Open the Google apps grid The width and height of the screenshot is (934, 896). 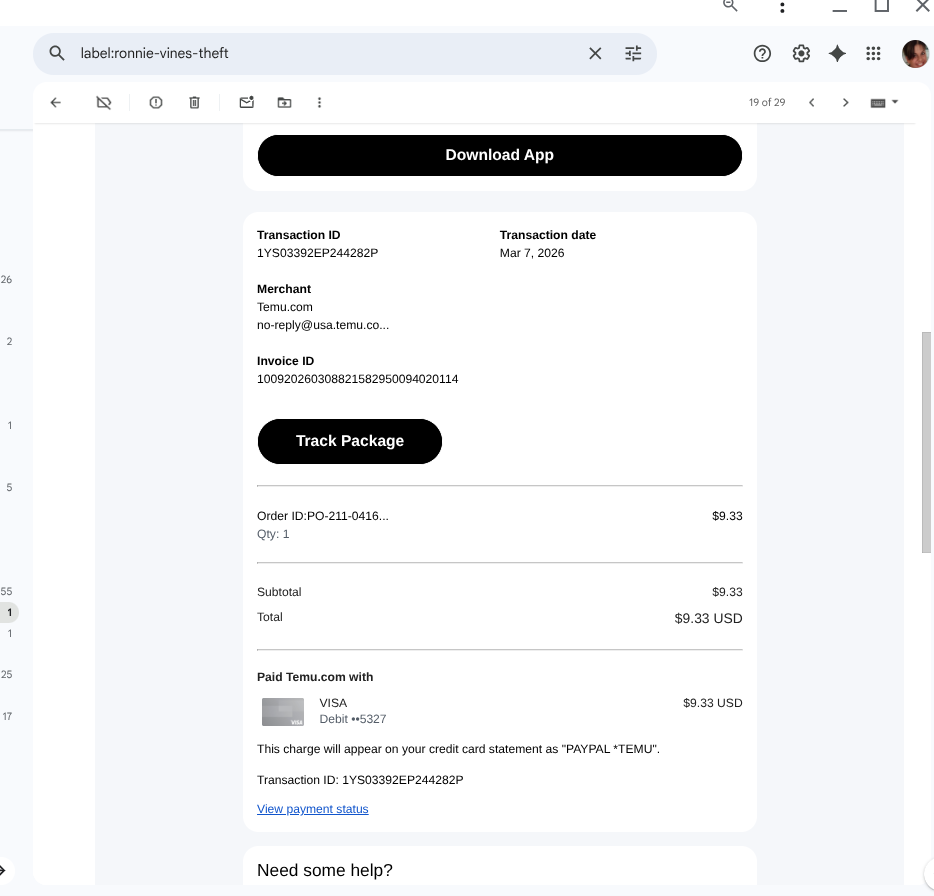(x=873, y=54)
